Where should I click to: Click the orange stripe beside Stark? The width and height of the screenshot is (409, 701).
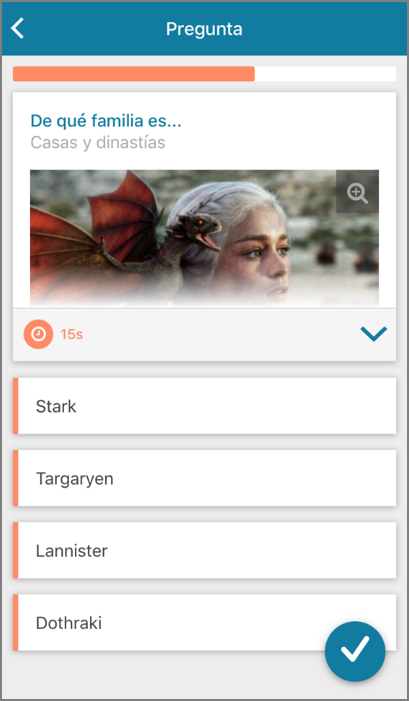point(16,406)
